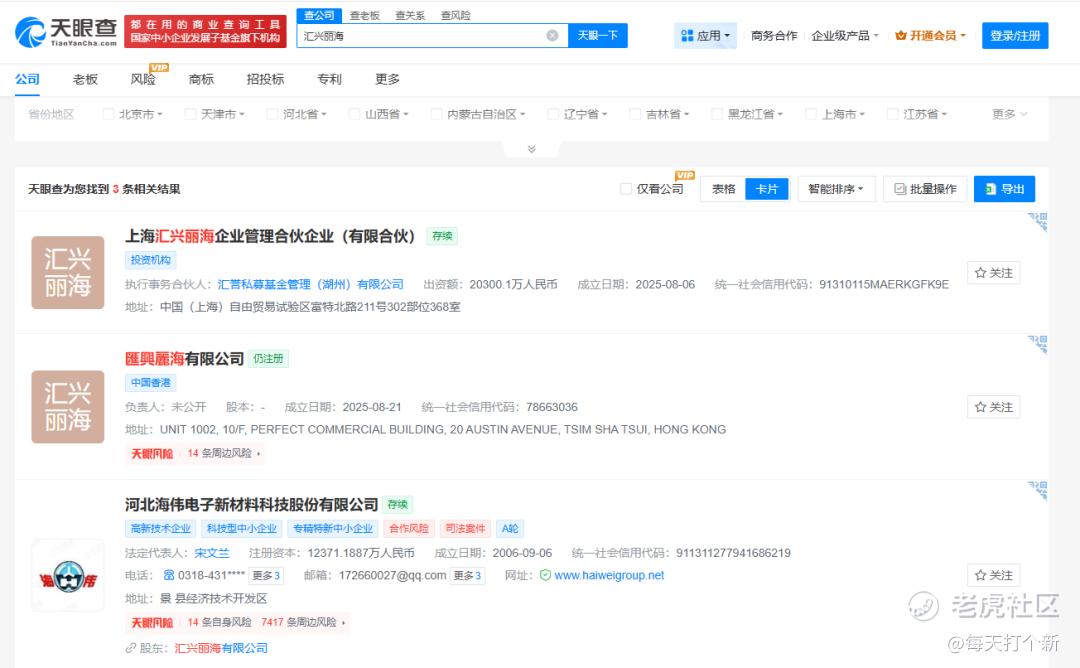
Task: Open shareholder 汇兴丽海有限公司 link
Action: click(x=220, y=648)
